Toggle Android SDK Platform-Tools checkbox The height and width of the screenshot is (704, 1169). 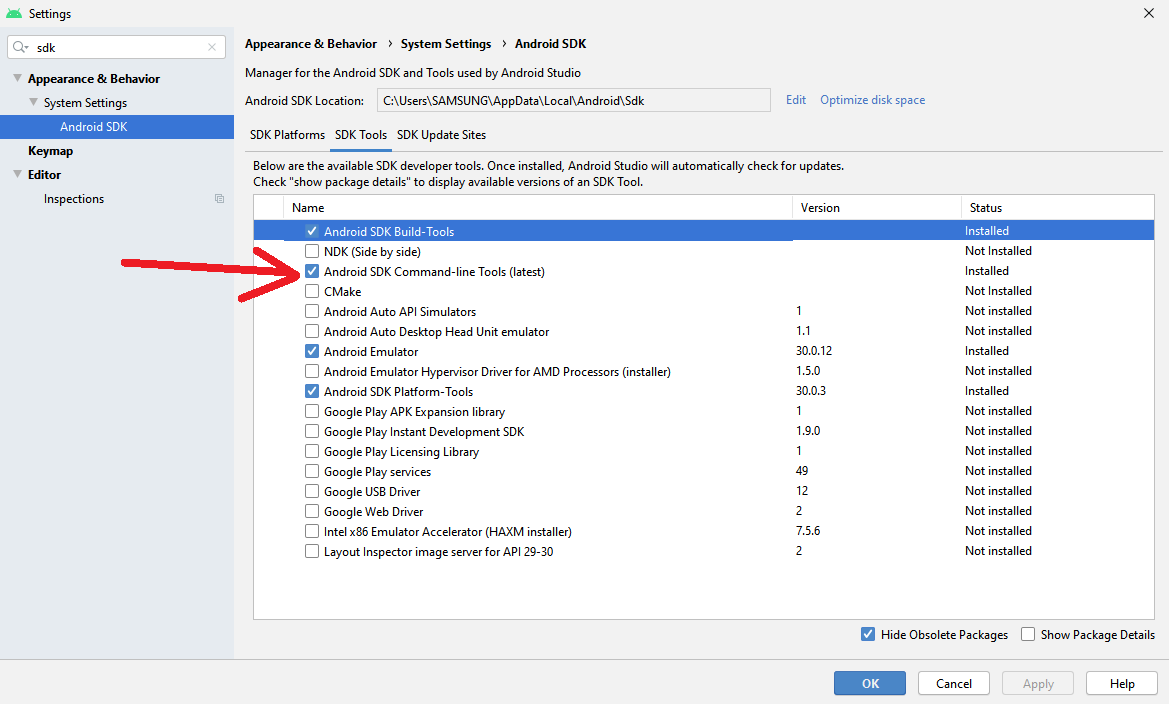tap(312, 392)
